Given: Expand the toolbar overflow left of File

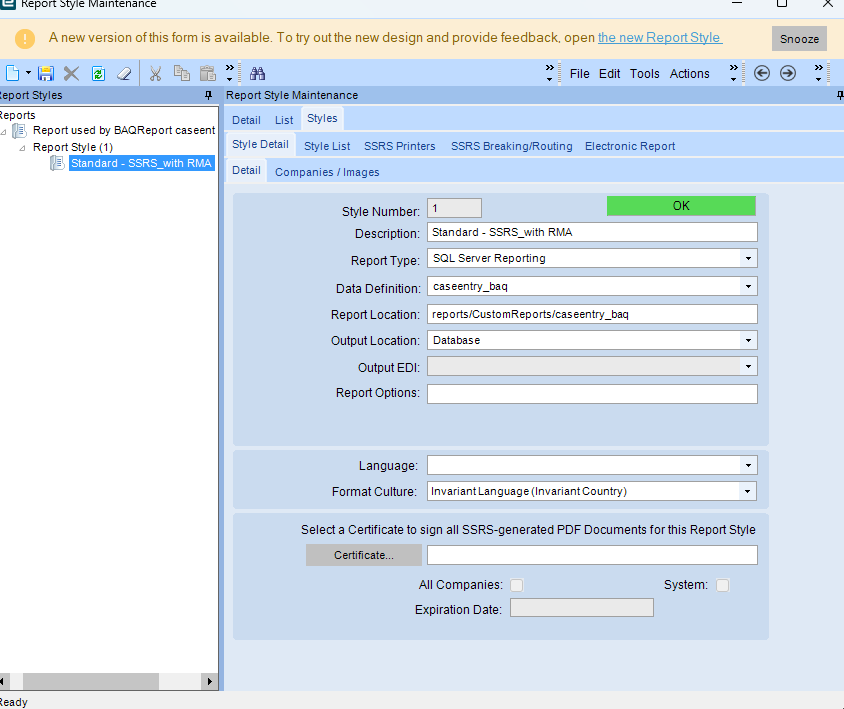Looking at the screenshot, I should point(550,73).
